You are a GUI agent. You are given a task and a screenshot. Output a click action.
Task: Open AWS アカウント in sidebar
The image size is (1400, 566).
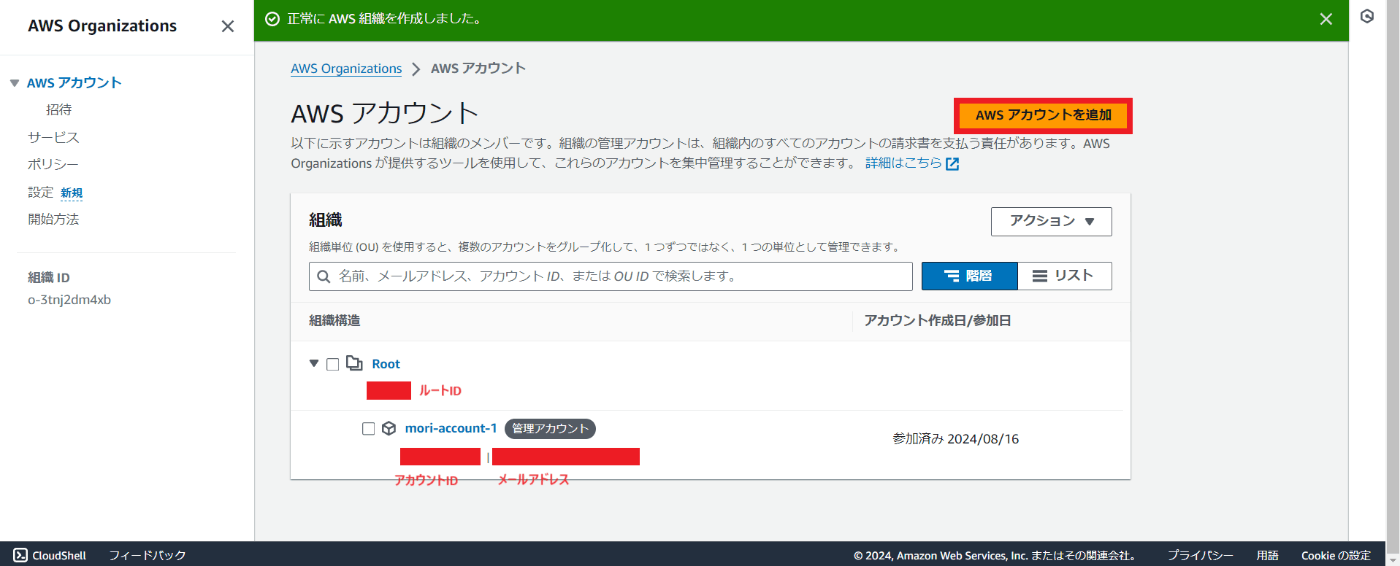74,83
